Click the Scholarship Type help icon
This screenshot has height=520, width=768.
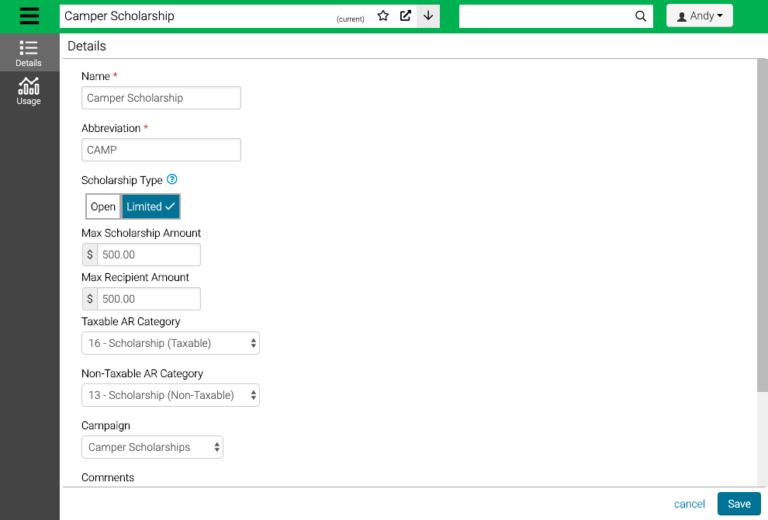pos(172,180)
